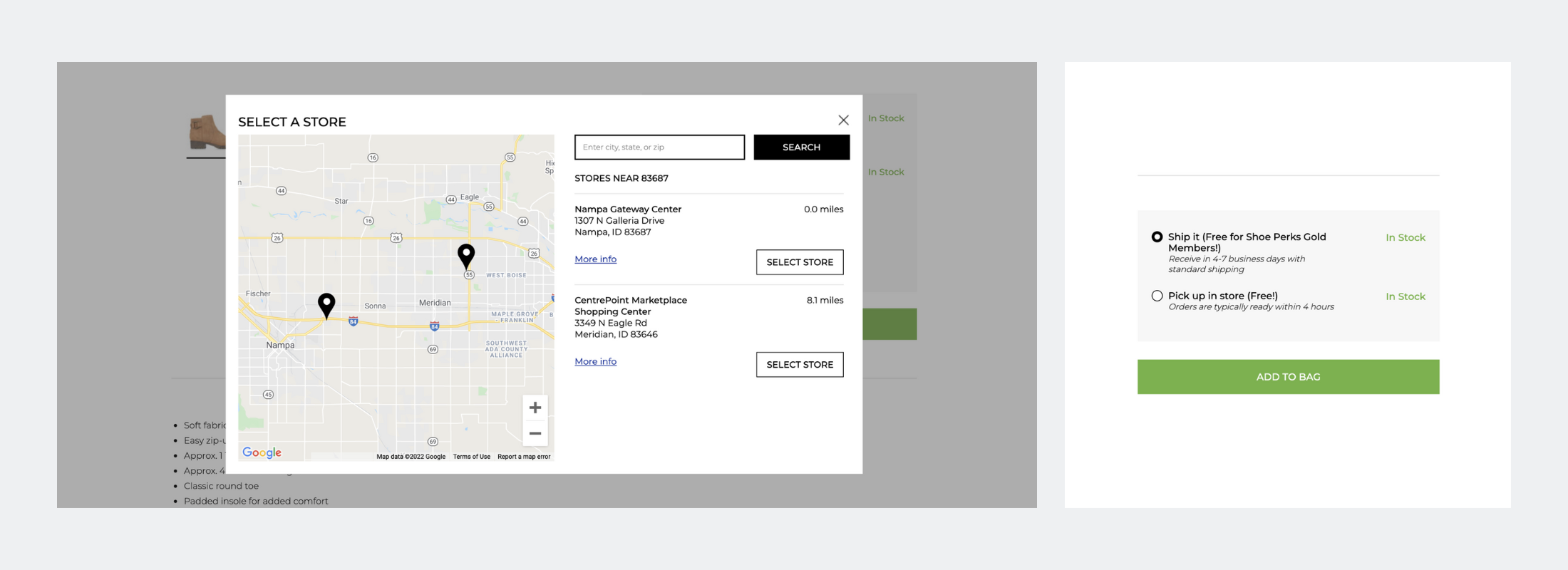Click the 1307 N Galleria Drive address
This screenshot has height=570, width=1568.
click(x=619, y=221)
